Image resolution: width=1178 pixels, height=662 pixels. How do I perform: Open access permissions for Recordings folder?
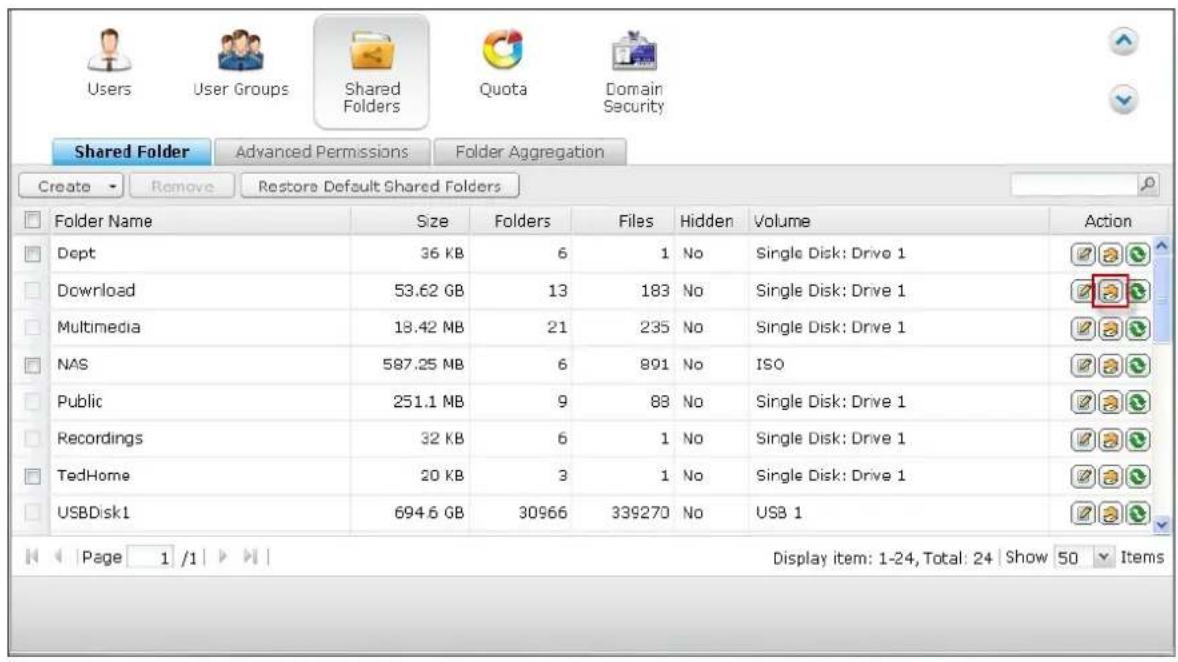[x=1110, y=439]
